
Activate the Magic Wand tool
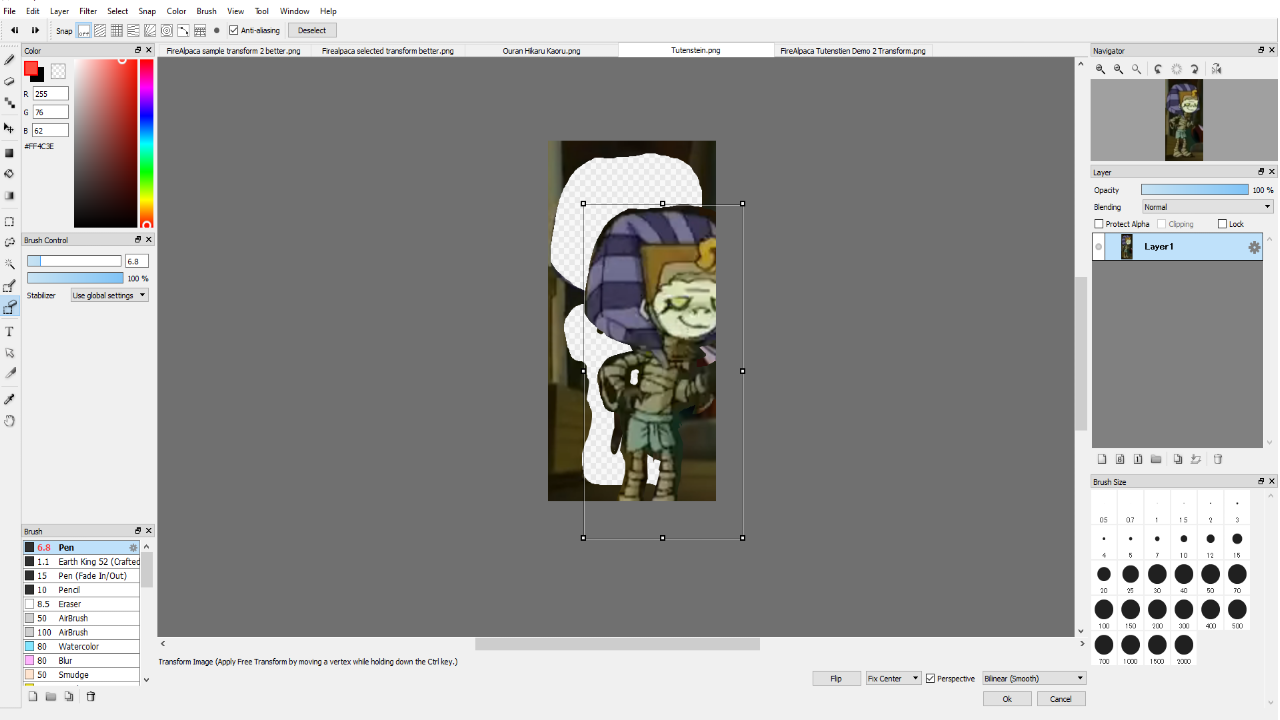[x=10, y=264]
